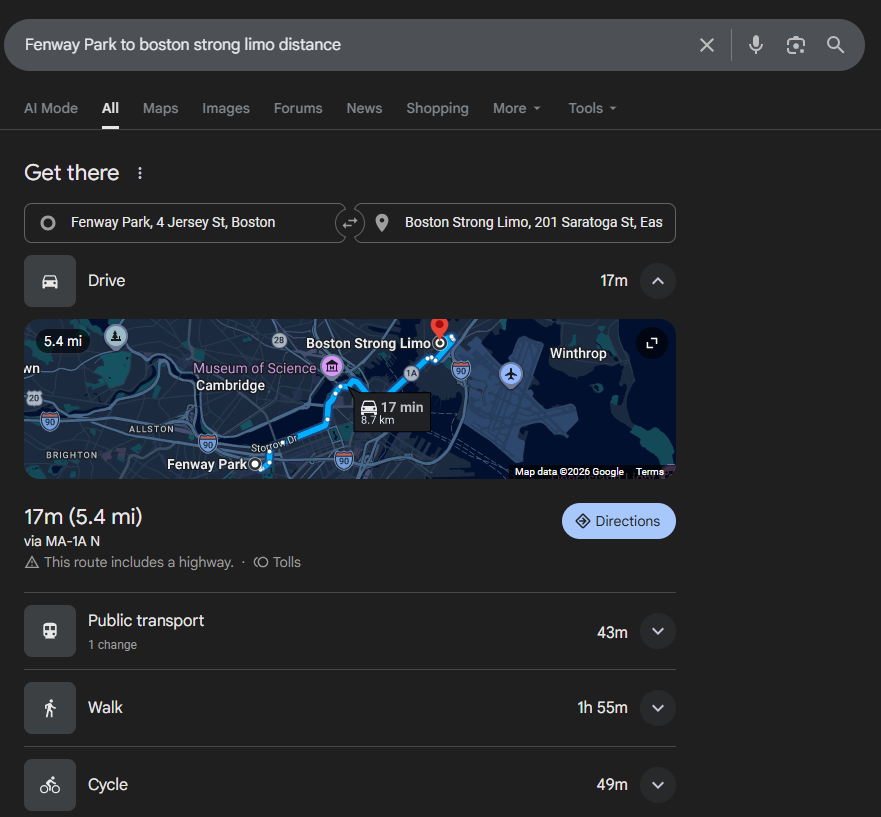Image resolution: width=881 pixels, height=817 pixels.
Task: Swap origin and destination locations
Action: coord(349,223)
